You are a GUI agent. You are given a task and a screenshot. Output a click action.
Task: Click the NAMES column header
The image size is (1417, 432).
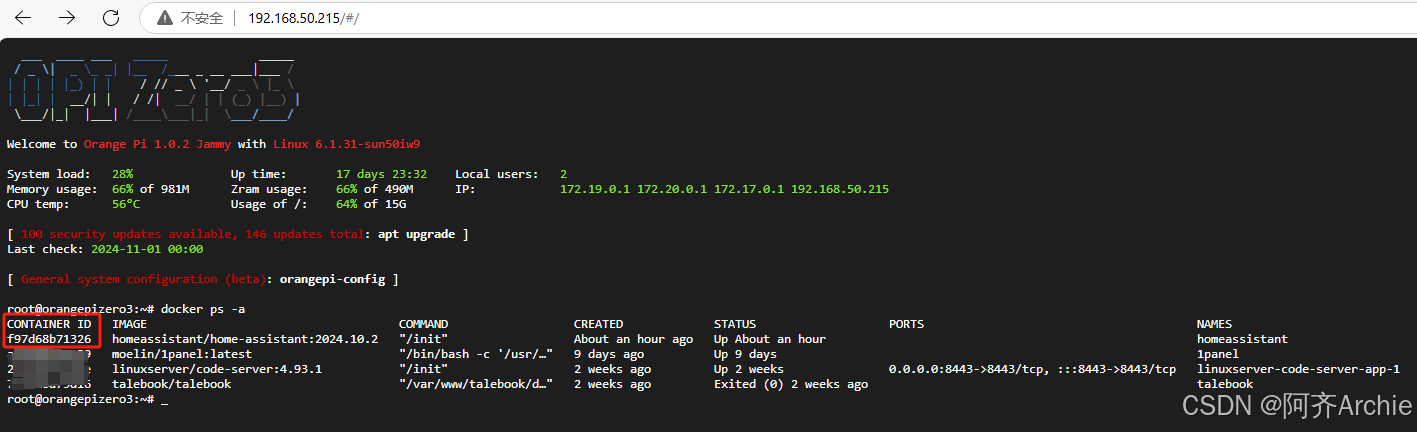(x=1214, y=324)
